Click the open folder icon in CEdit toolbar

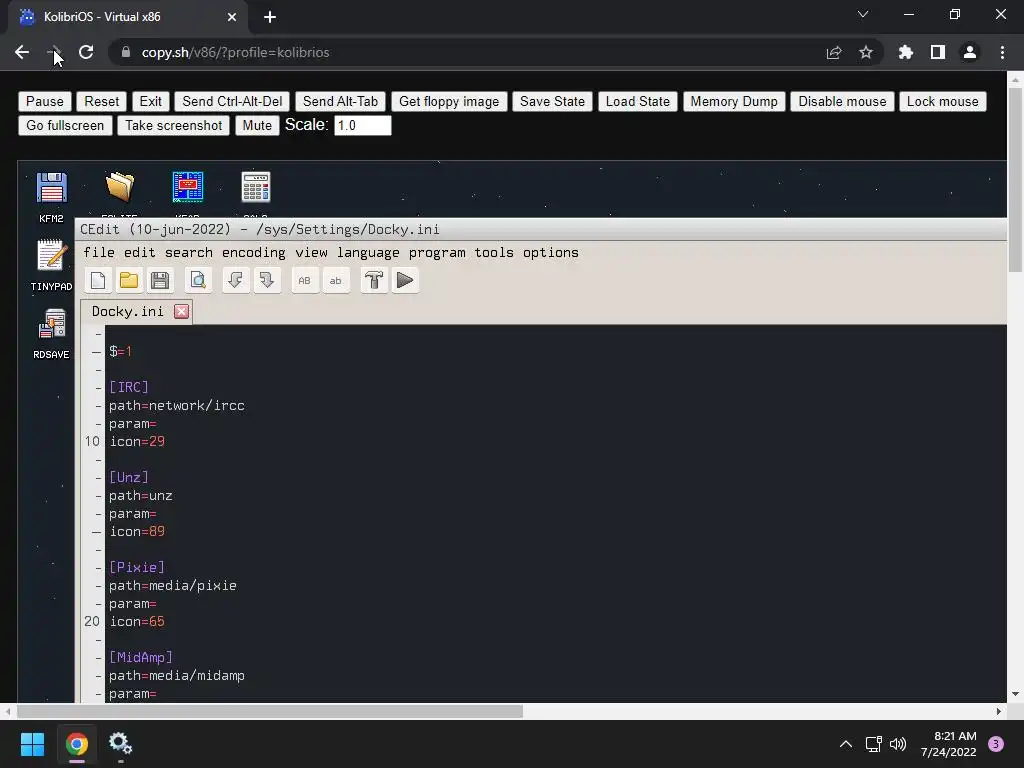(x=129, y=280)
